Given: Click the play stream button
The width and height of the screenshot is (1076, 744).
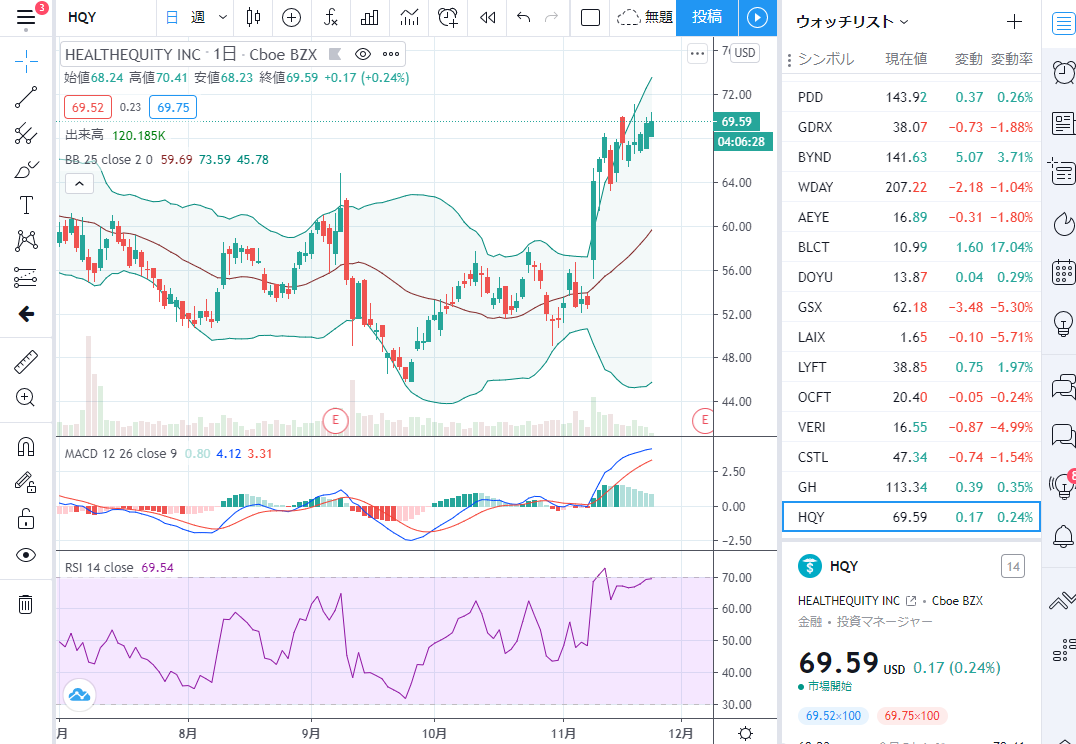Looking at the screenshot, I should tap(758, 18).
